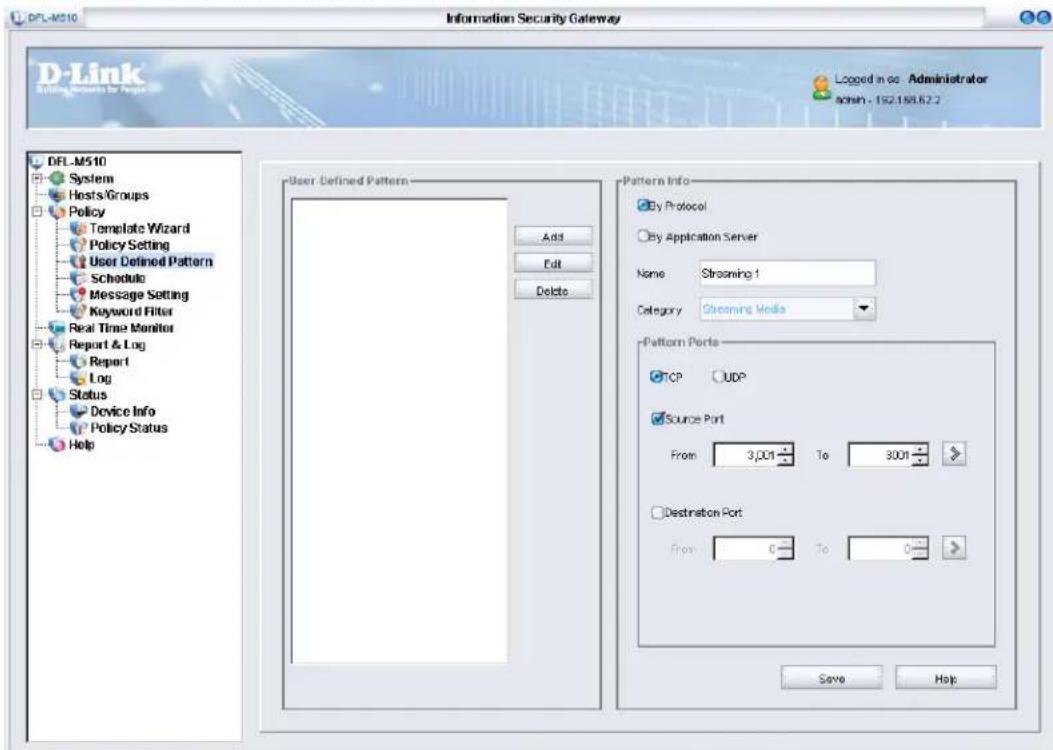Screen dimensions: 1053x750
Task: Uncheck the Source Port checkbox
Action: click(657, 418)
